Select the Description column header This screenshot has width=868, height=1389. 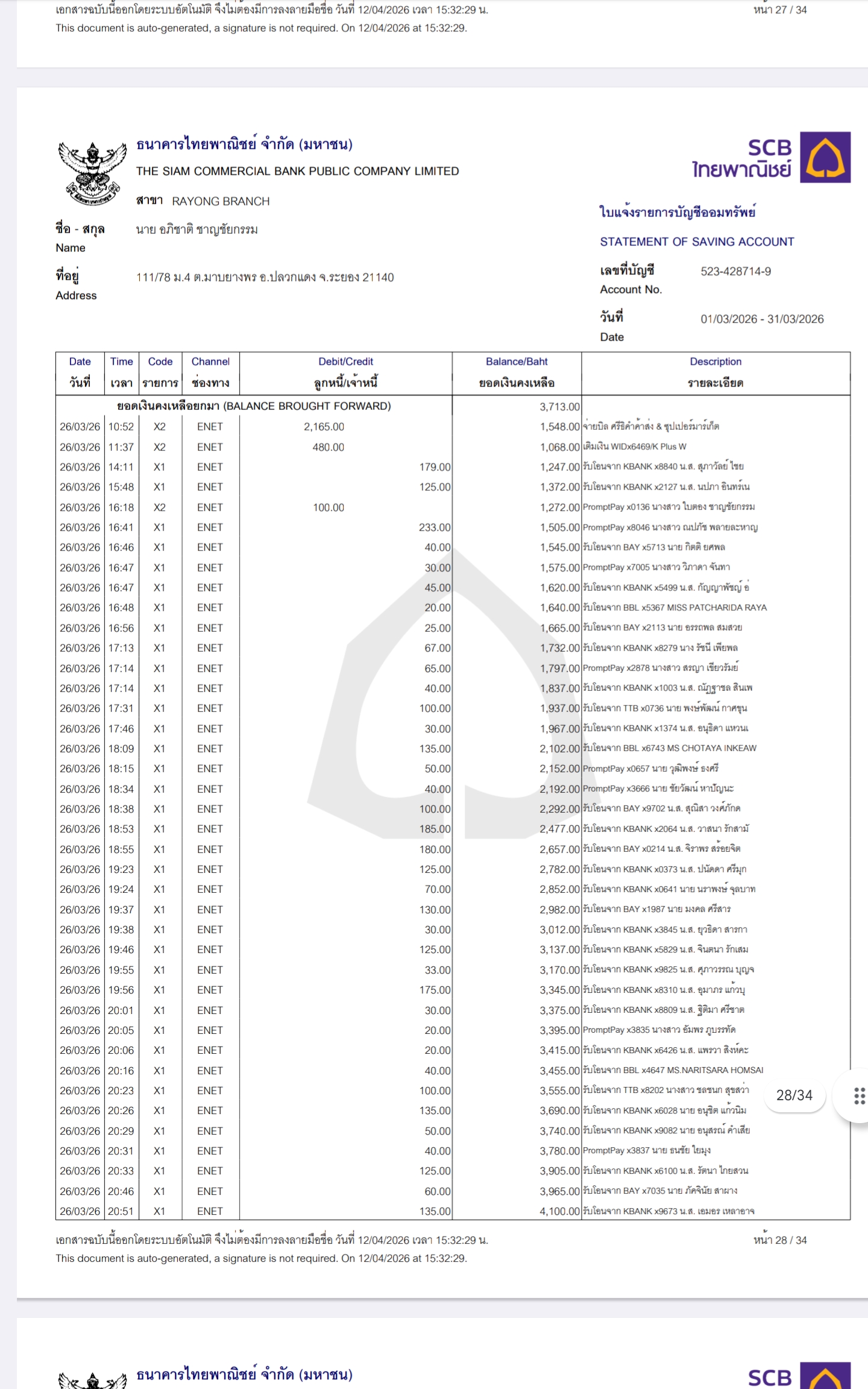click(715, 372)
